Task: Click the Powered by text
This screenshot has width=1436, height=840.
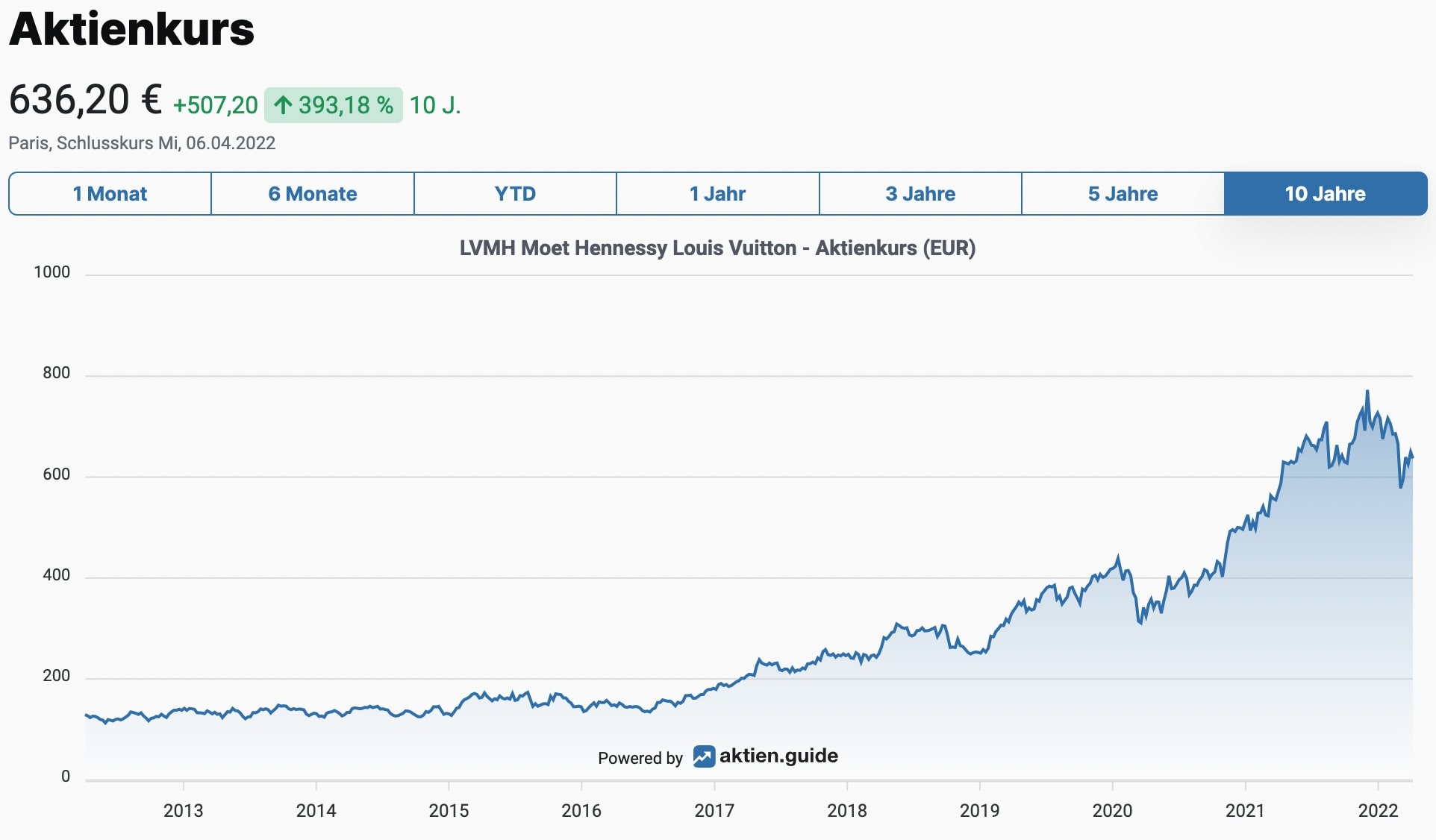Action: (640, 758)
